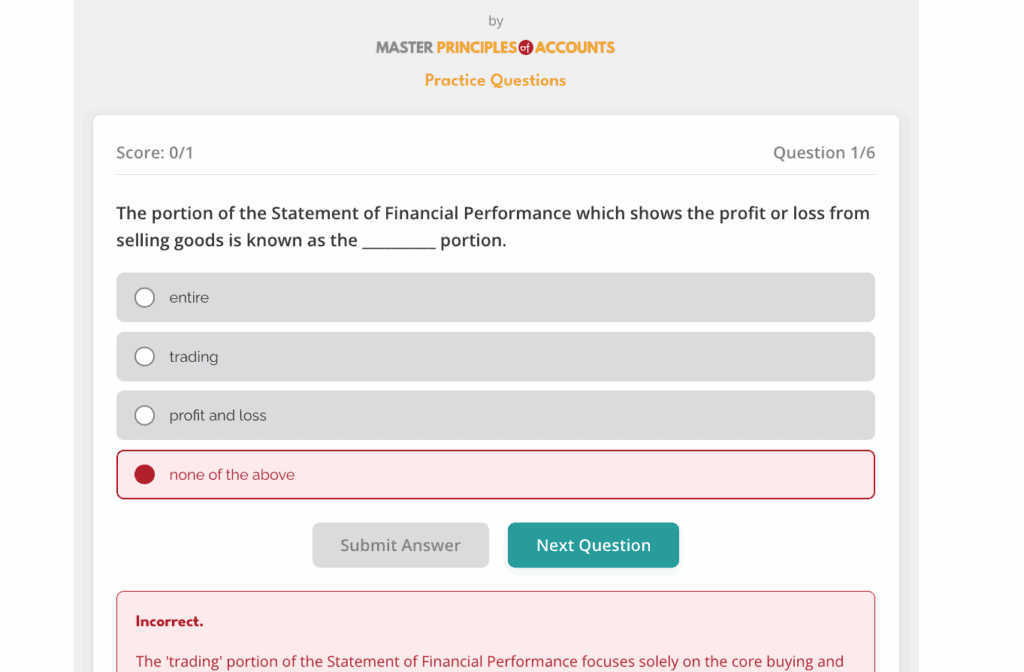
Task: Click the 'none of the above' label text
Action: [x=232, y=475]
